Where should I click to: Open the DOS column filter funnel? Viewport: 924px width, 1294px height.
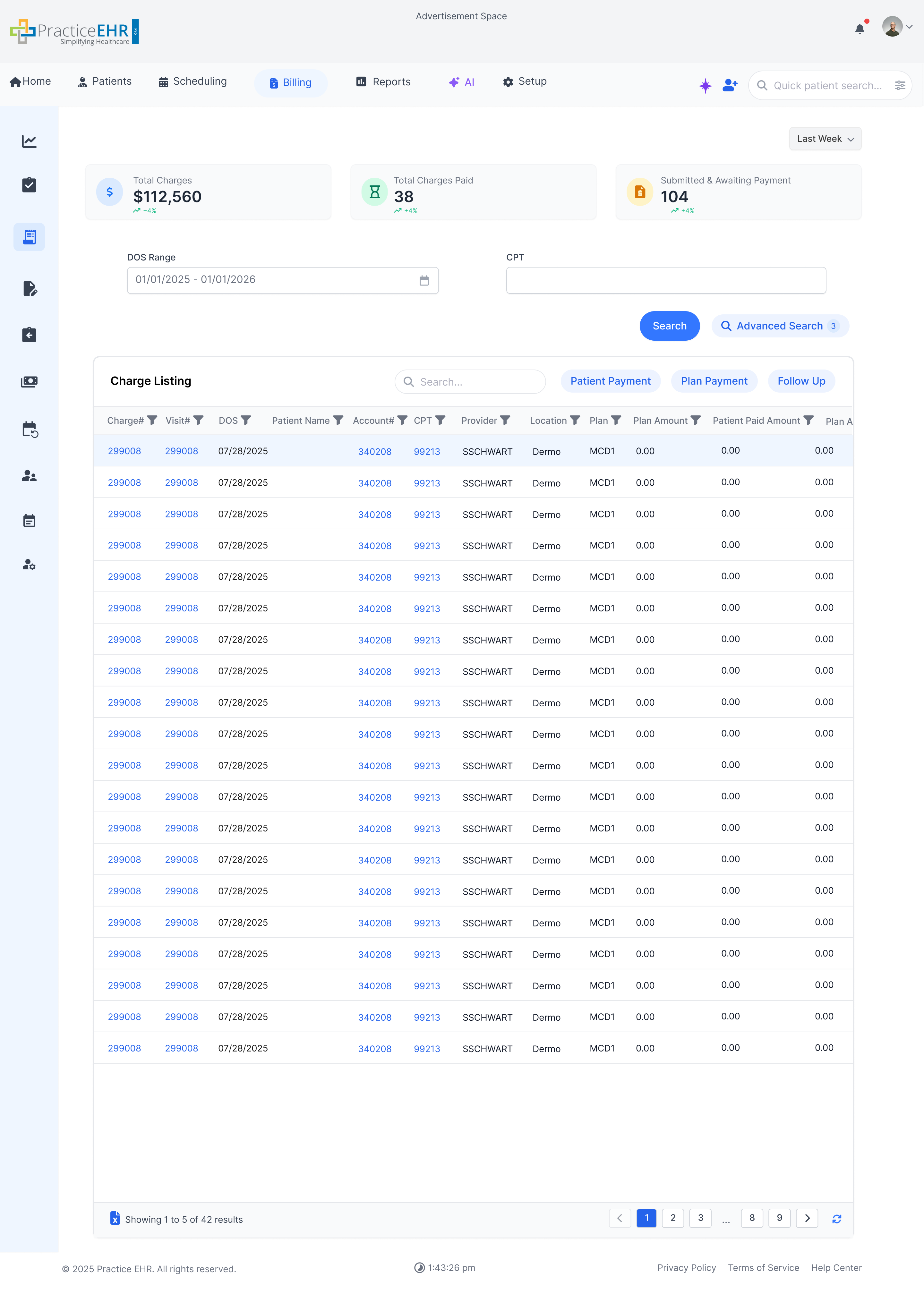point(247,420)
